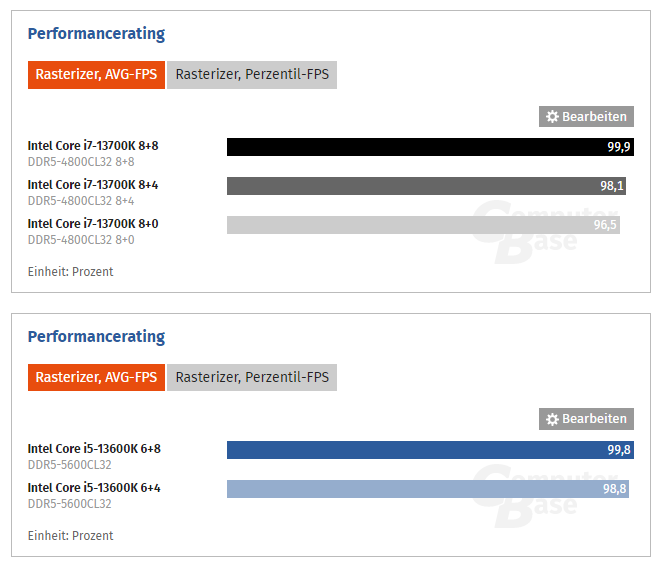Screen dimensions: 664x569
Task: Click the light blue 98,8 bar
Action: click(x=428, y=489)
